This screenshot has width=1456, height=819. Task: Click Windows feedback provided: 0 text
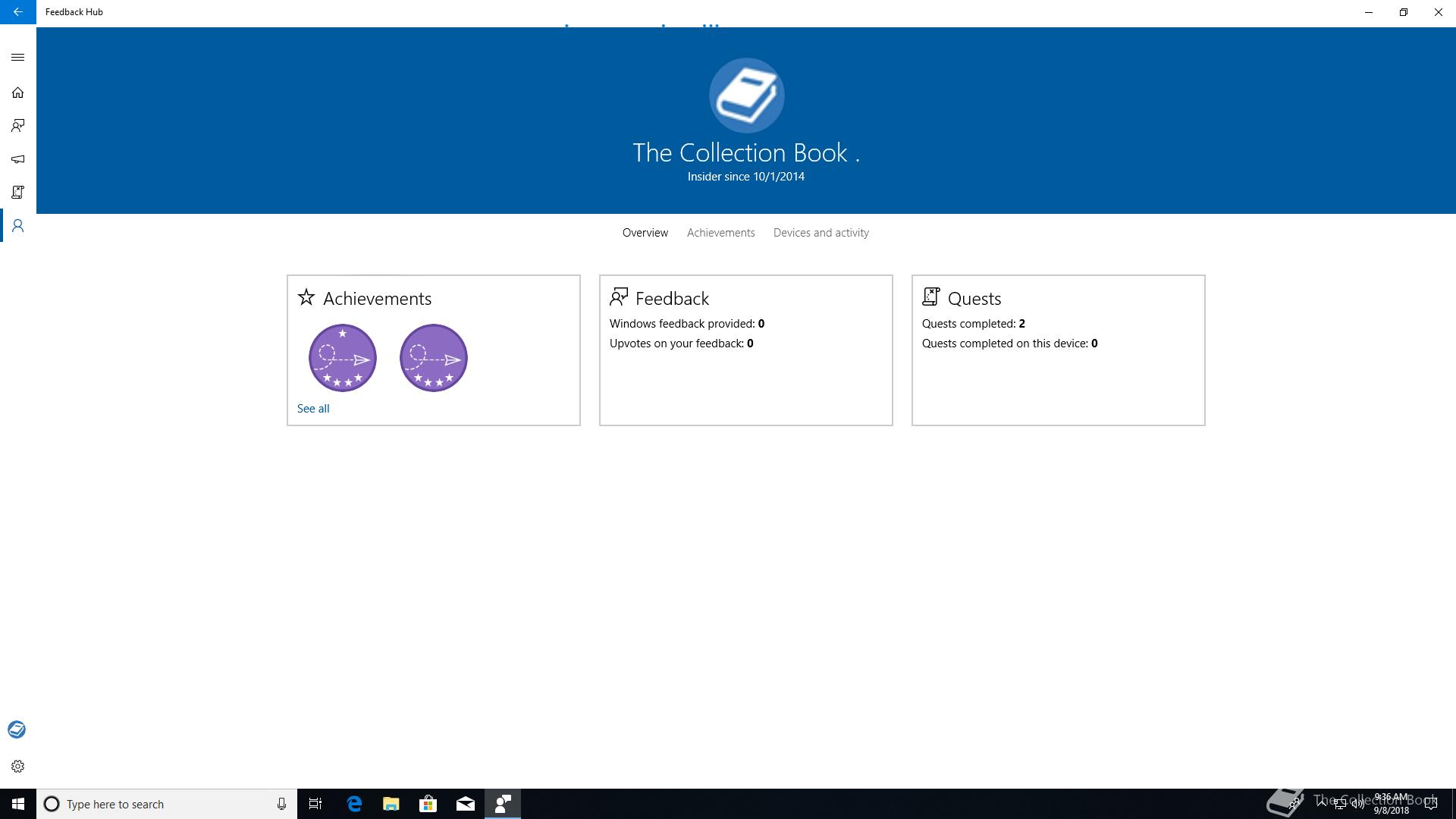click(687, 324)
